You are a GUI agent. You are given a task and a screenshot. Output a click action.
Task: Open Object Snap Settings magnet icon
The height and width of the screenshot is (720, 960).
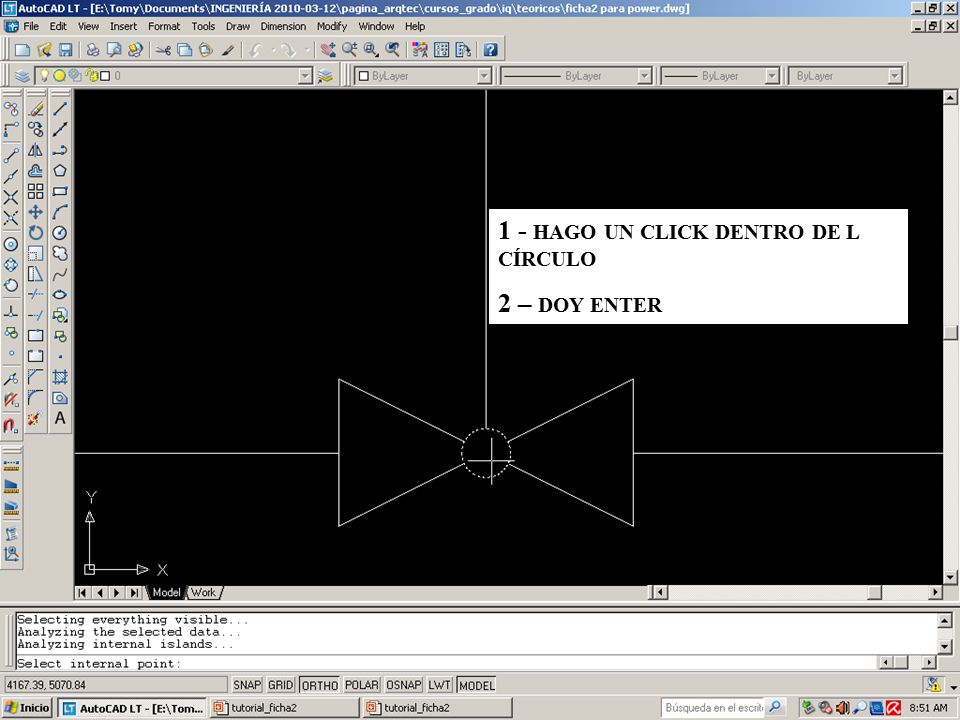click(x=11, y=424)
